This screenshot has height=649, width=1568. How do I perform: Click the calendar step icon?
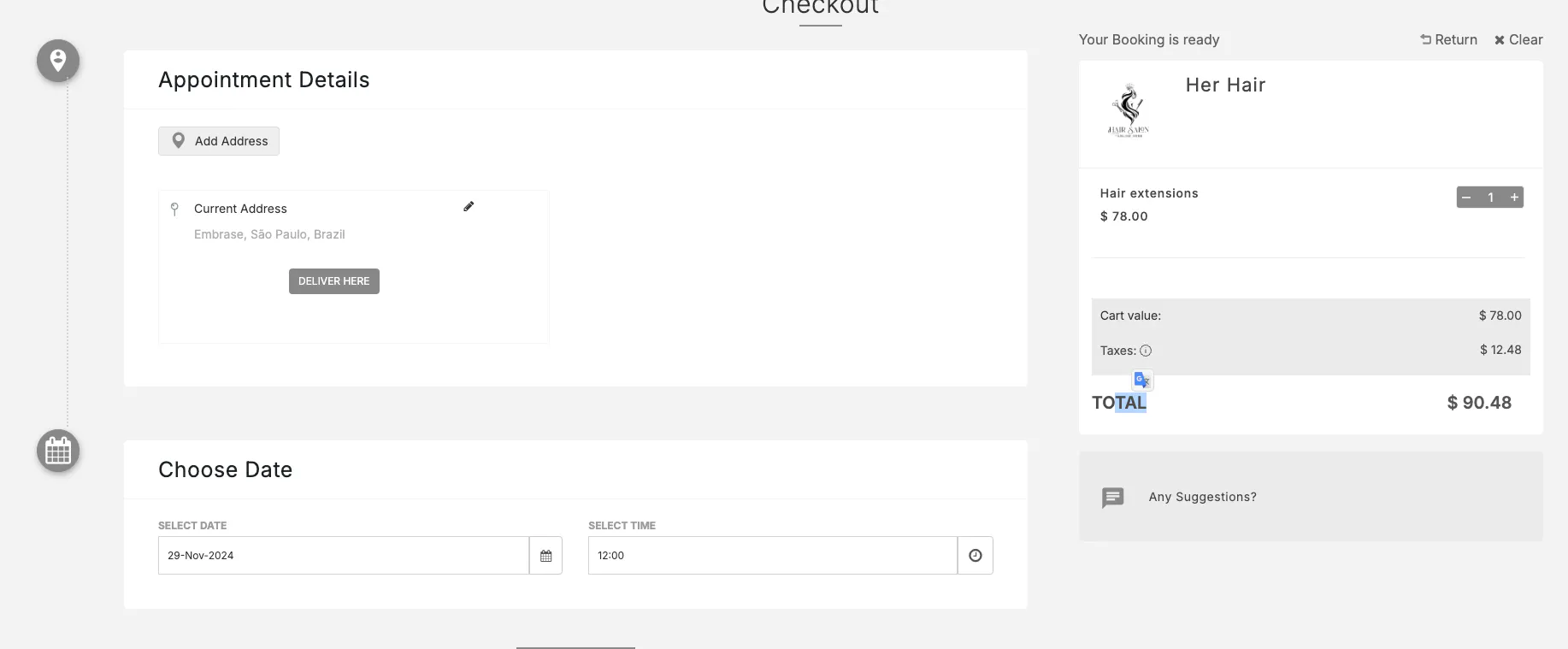tap(58, 451)
